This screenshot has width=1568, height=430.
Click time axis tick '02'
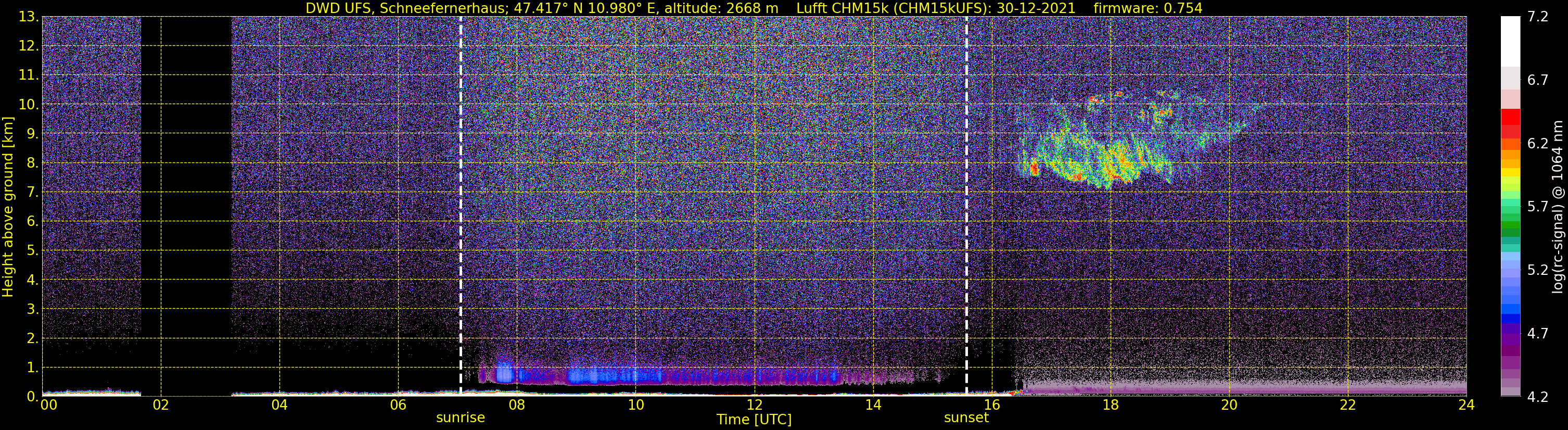pyautogui.click(x=161, y=405)
